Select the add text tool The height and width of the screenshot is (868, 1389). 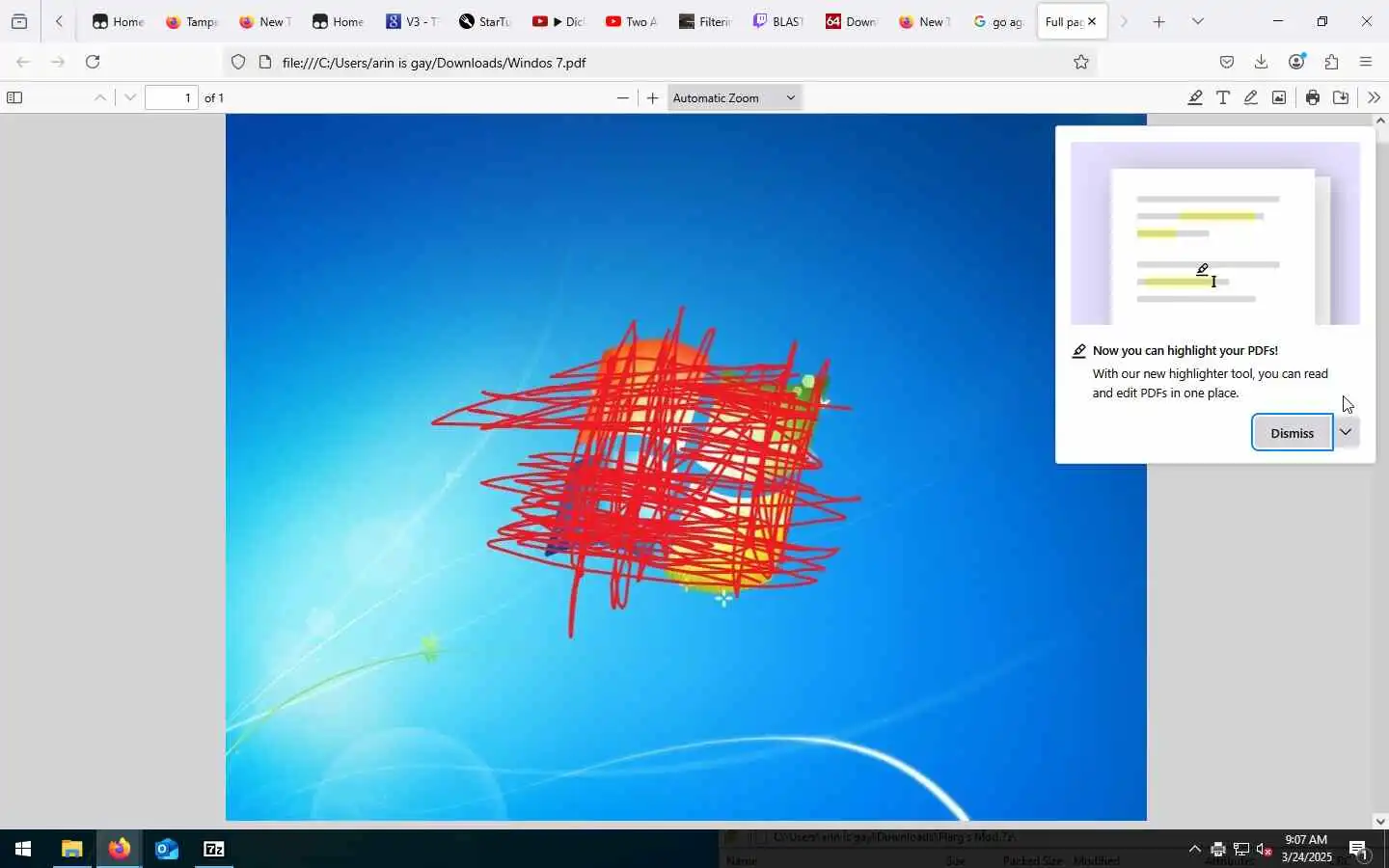pyautogui.click(x=1223, y=97)
